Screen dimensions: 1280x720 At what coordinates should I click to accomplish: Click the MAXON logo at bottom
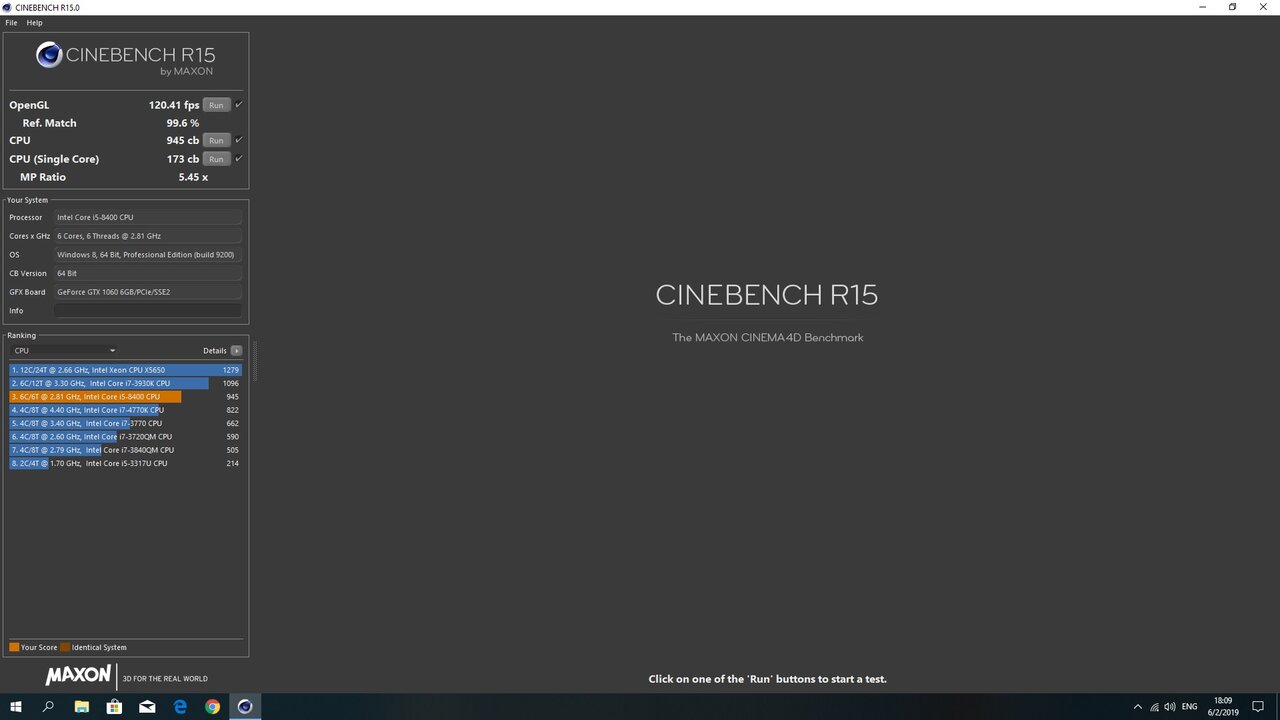[x=78, y=676]
